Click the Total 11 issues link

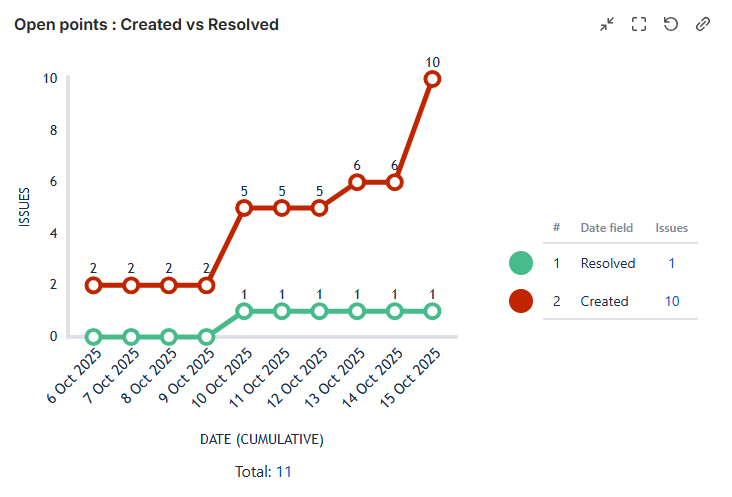[283, 471]
